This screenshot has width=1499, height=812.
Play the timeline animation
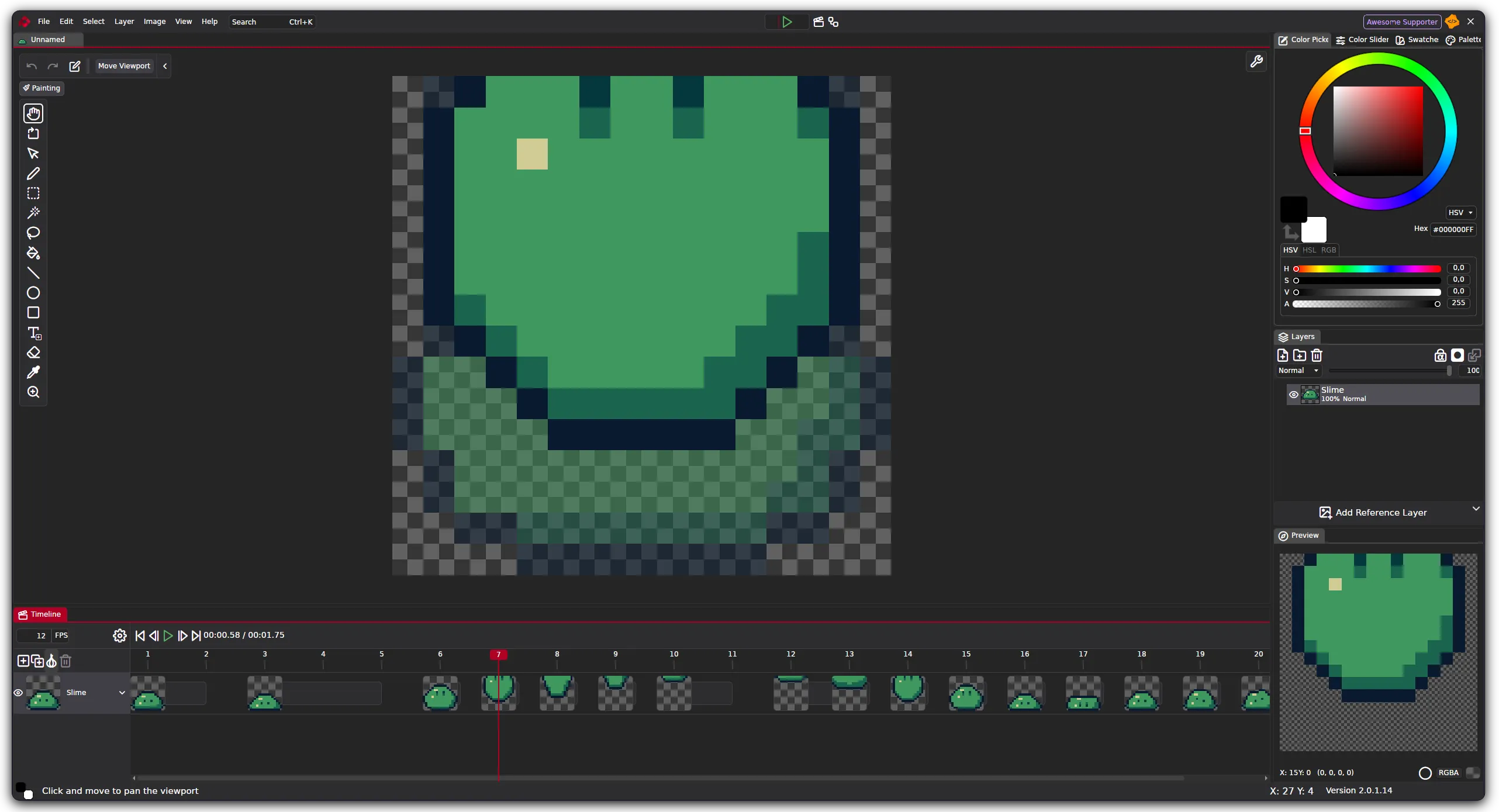(168, 635)
